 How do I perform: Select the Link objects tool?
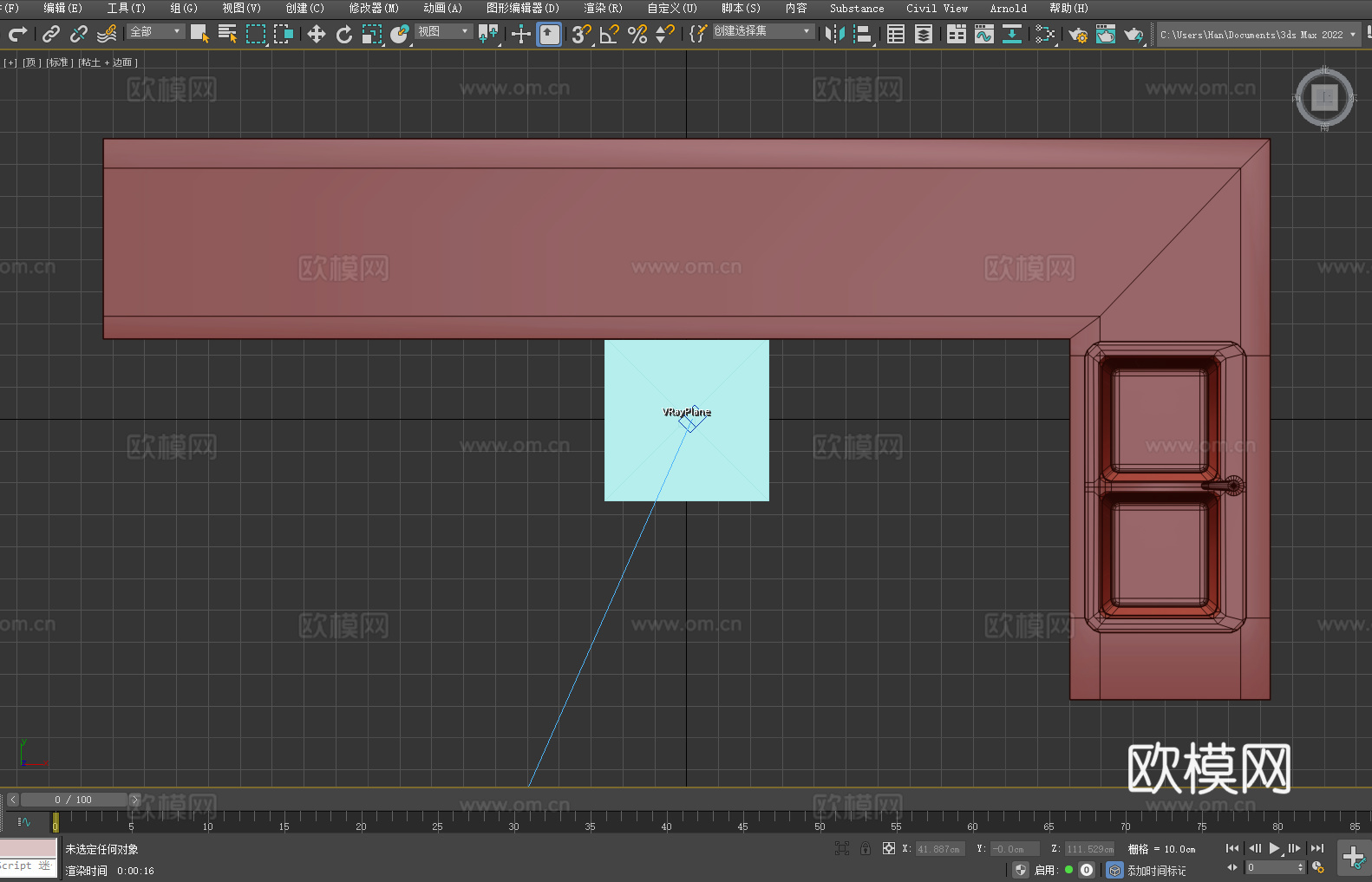click(51, 34)
